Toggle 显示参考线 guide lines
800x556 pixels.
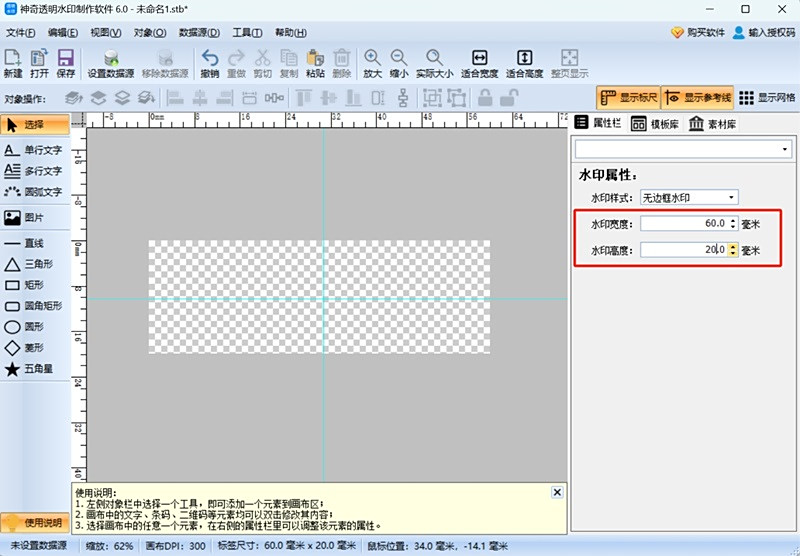coord(697,97)
